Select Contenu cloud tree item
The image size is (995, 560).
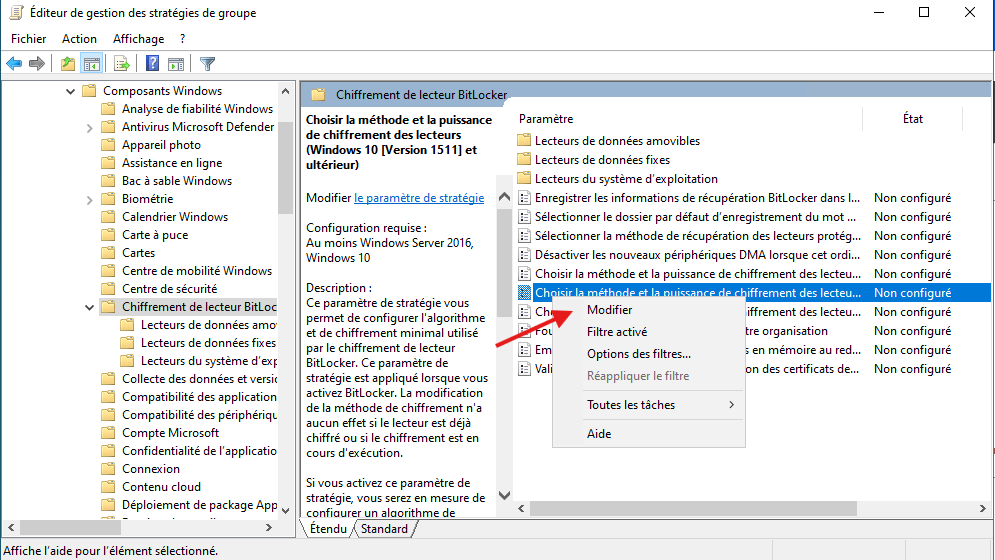pos(161,486)
